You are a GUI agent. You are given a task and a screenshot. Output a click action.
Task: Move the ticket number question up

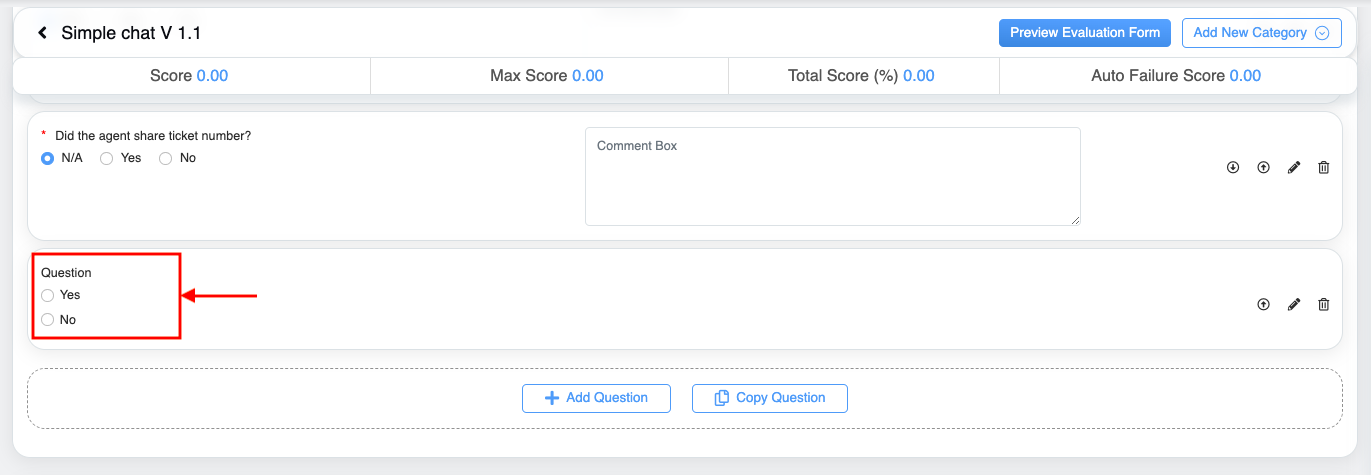pyautogui.click(x=1263, y=168)
